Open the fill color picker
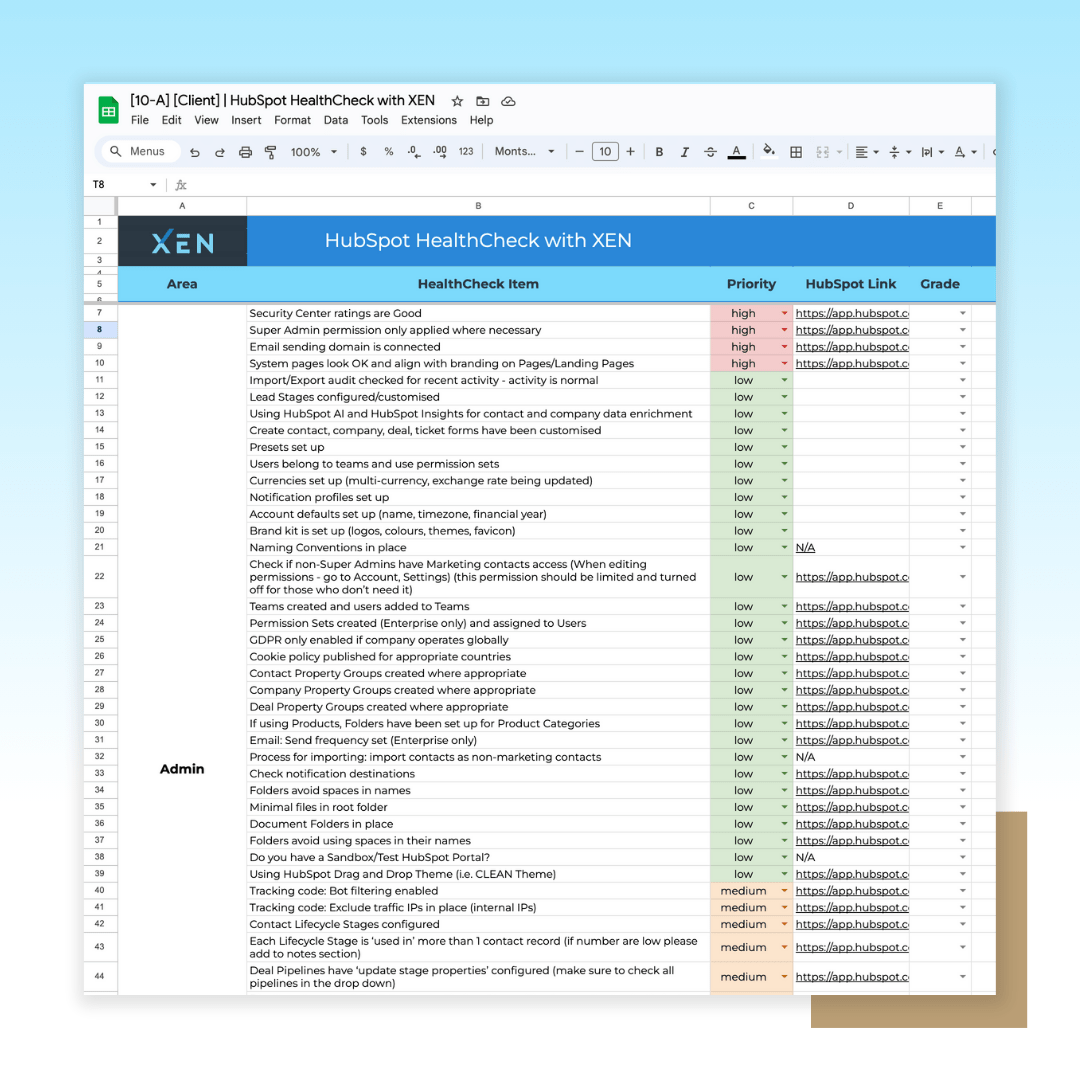 tap(769, 152)
